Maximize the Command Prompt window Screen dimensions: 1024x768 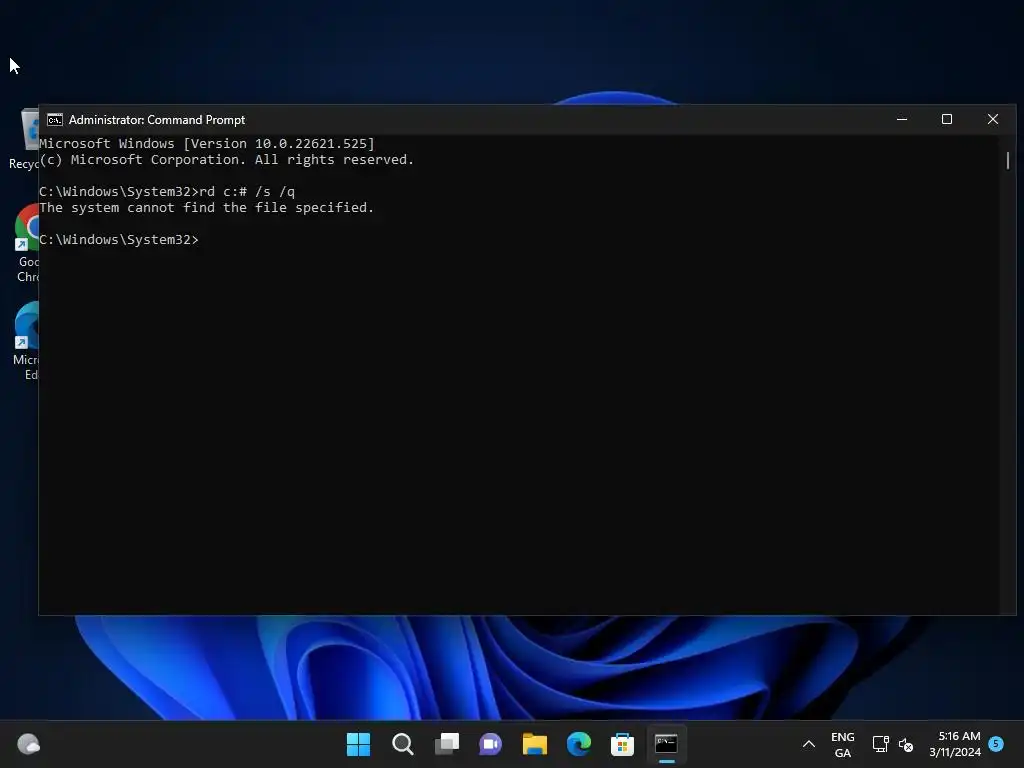[947, 120]
